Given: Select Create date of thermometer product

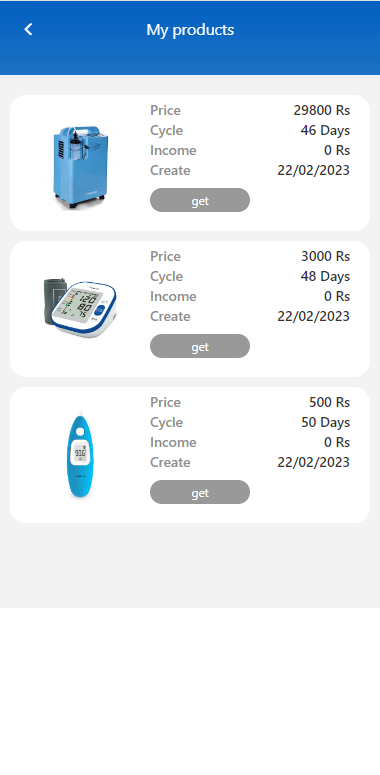Looking at the screenshot, I should point(314,463).
